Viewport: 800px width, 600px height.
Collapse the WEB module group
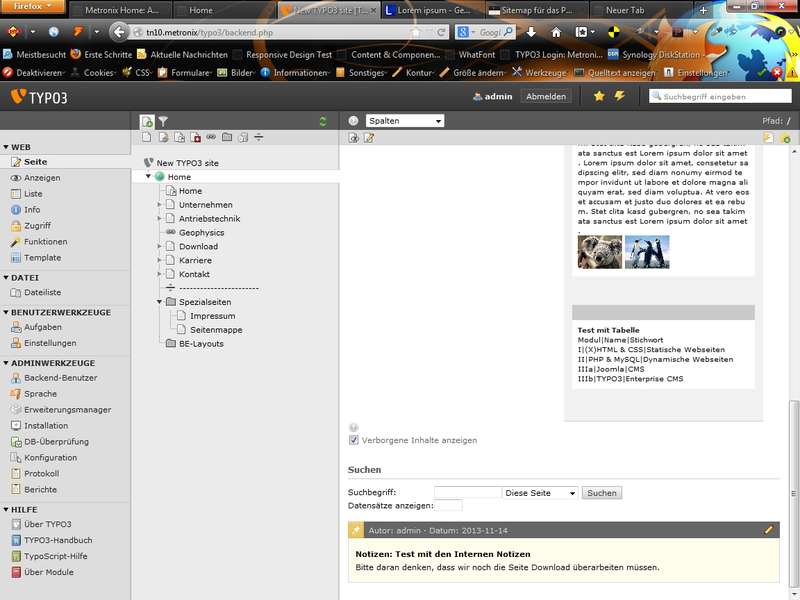[x=5, y=147]
